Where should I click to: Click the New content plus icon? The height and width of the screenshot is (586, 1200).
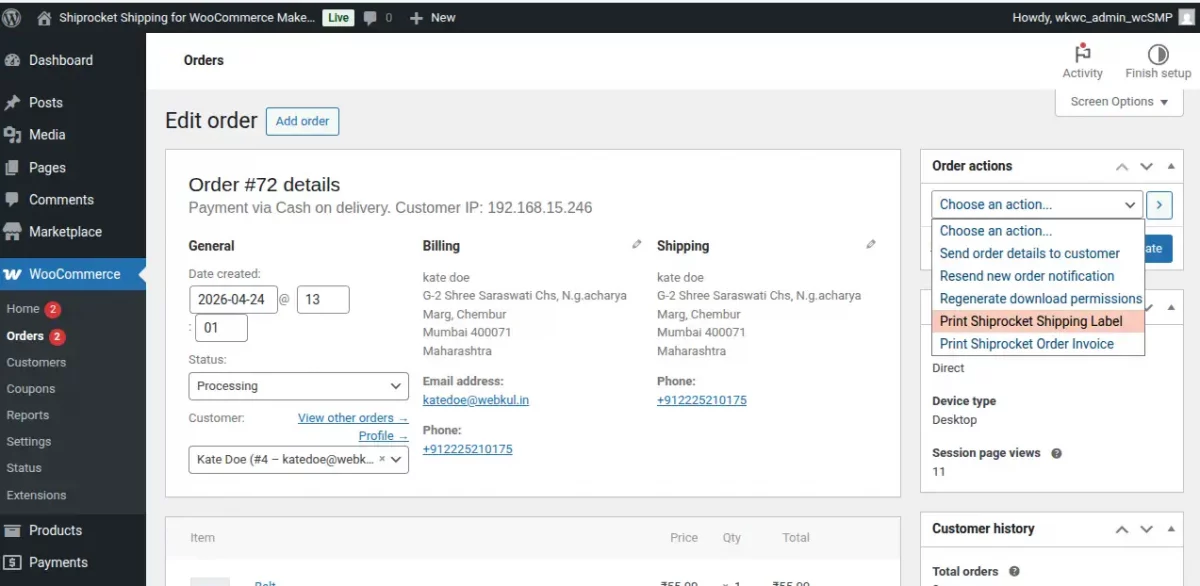417,18
